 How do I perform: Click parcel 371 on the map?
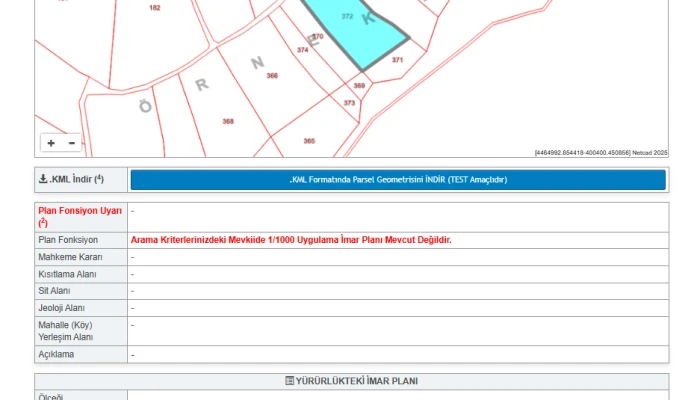[x=397, y=61]
